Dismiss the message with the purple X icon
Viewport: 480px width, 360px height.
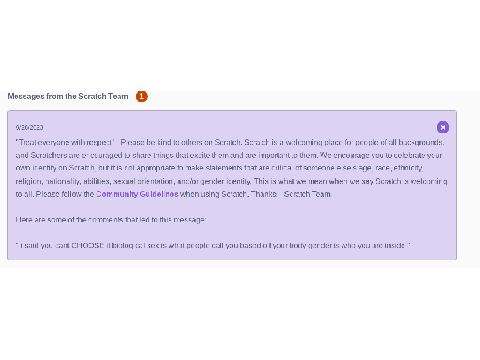pyautogui.click(x=443, y=127)
